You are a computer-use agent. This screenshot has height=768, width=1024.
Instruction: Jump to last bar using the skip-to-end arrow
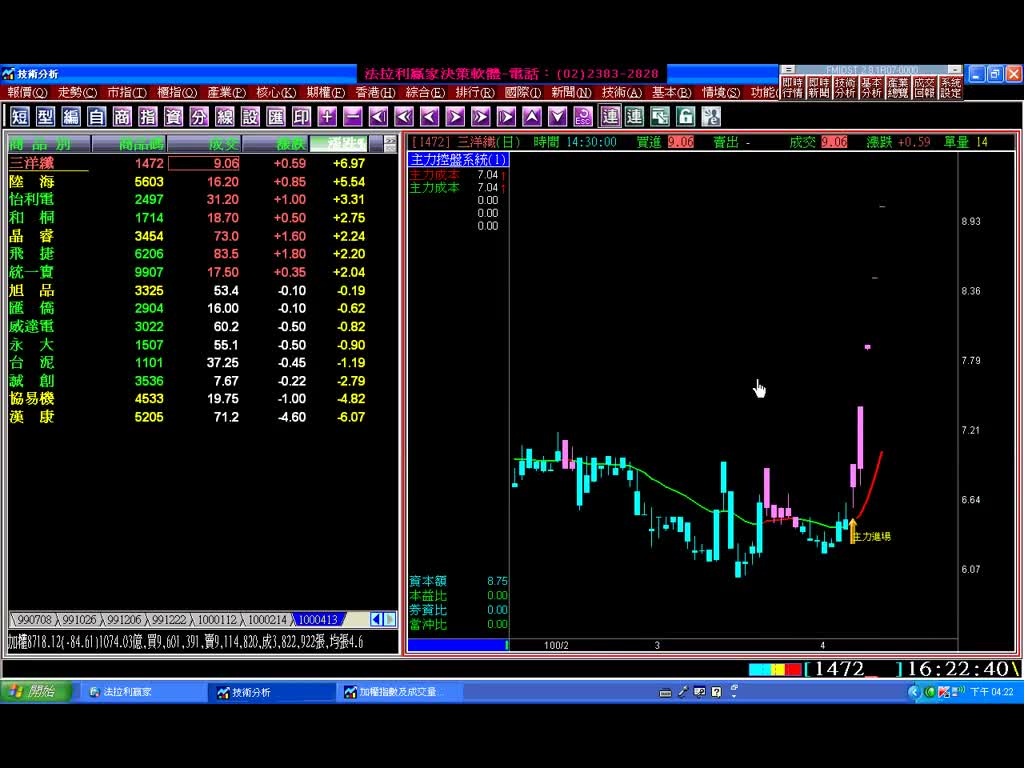pyautogui.click(x=506, y=117)
